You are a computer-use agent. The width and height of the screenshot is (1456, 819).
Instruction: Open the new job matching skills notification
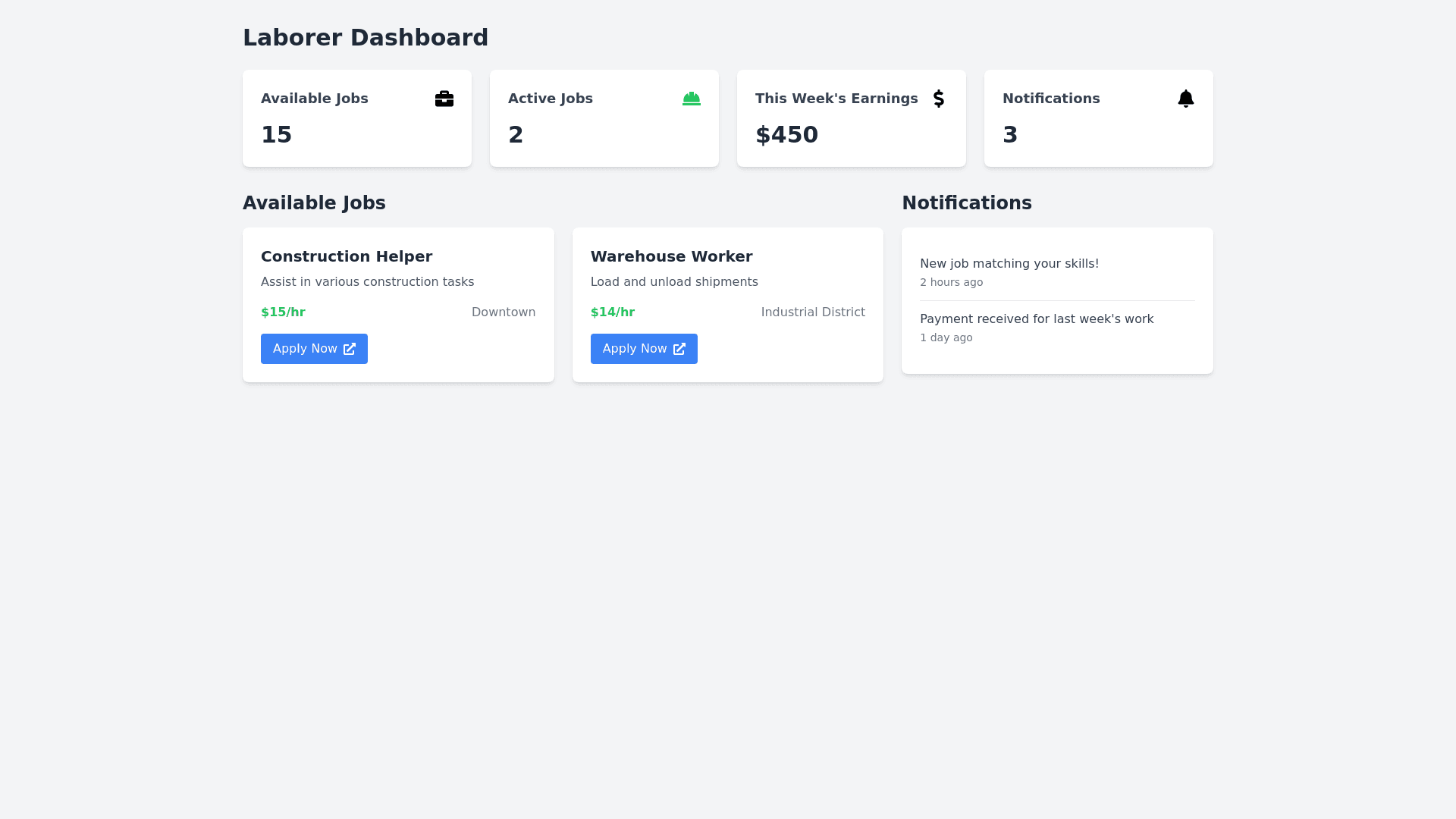click(x=1009, y=264)
